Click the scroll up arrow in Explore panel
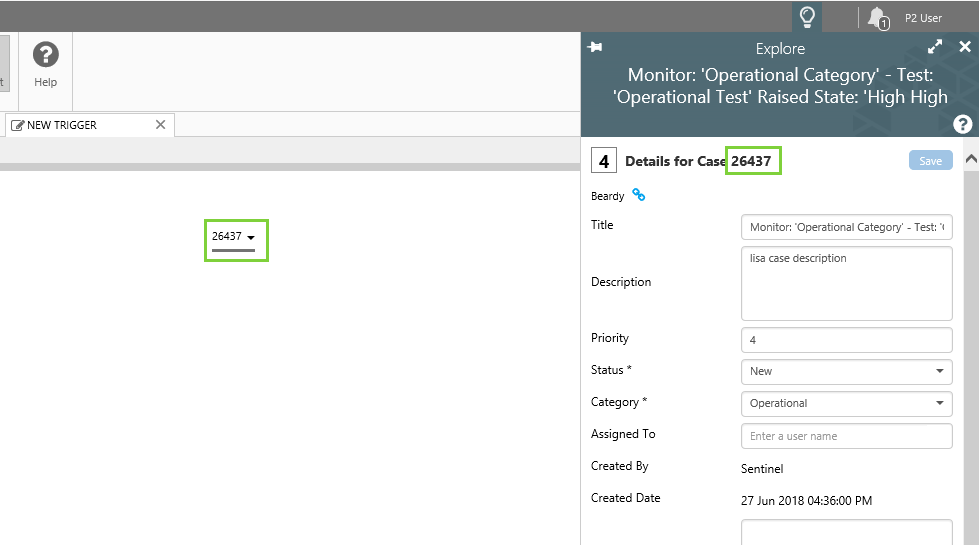 click(970, 160)
